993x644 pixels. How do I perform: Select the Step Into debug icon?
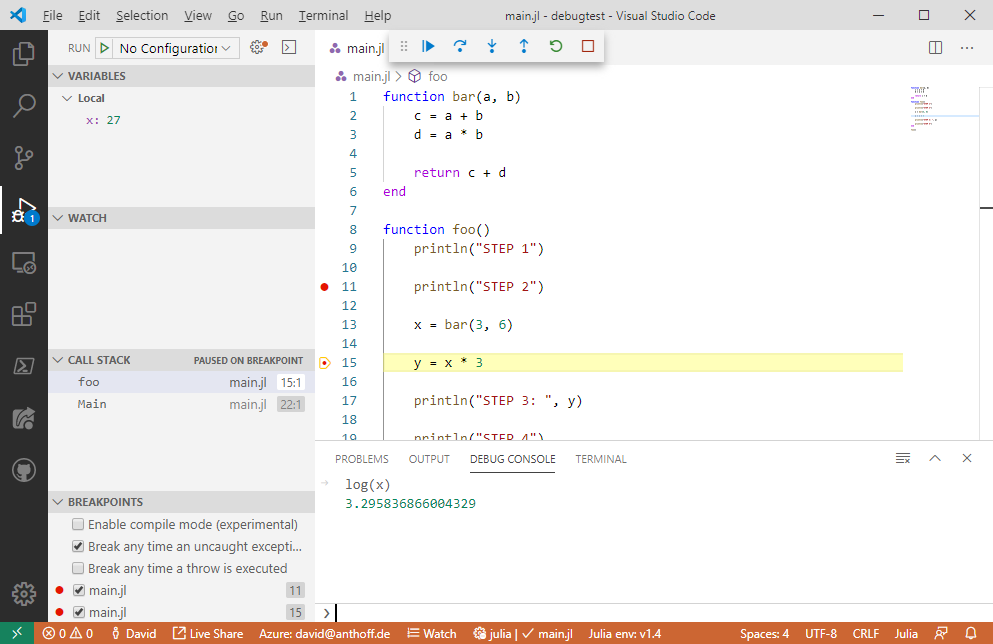tap(492, 46)
